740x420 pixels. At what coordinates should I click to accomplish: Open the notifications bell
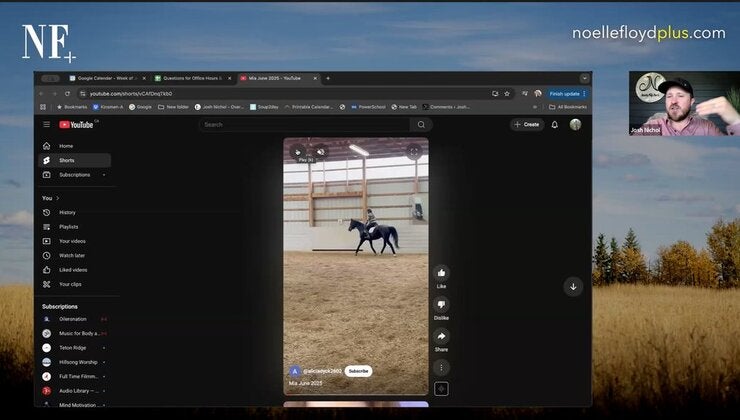pos(555,125)
